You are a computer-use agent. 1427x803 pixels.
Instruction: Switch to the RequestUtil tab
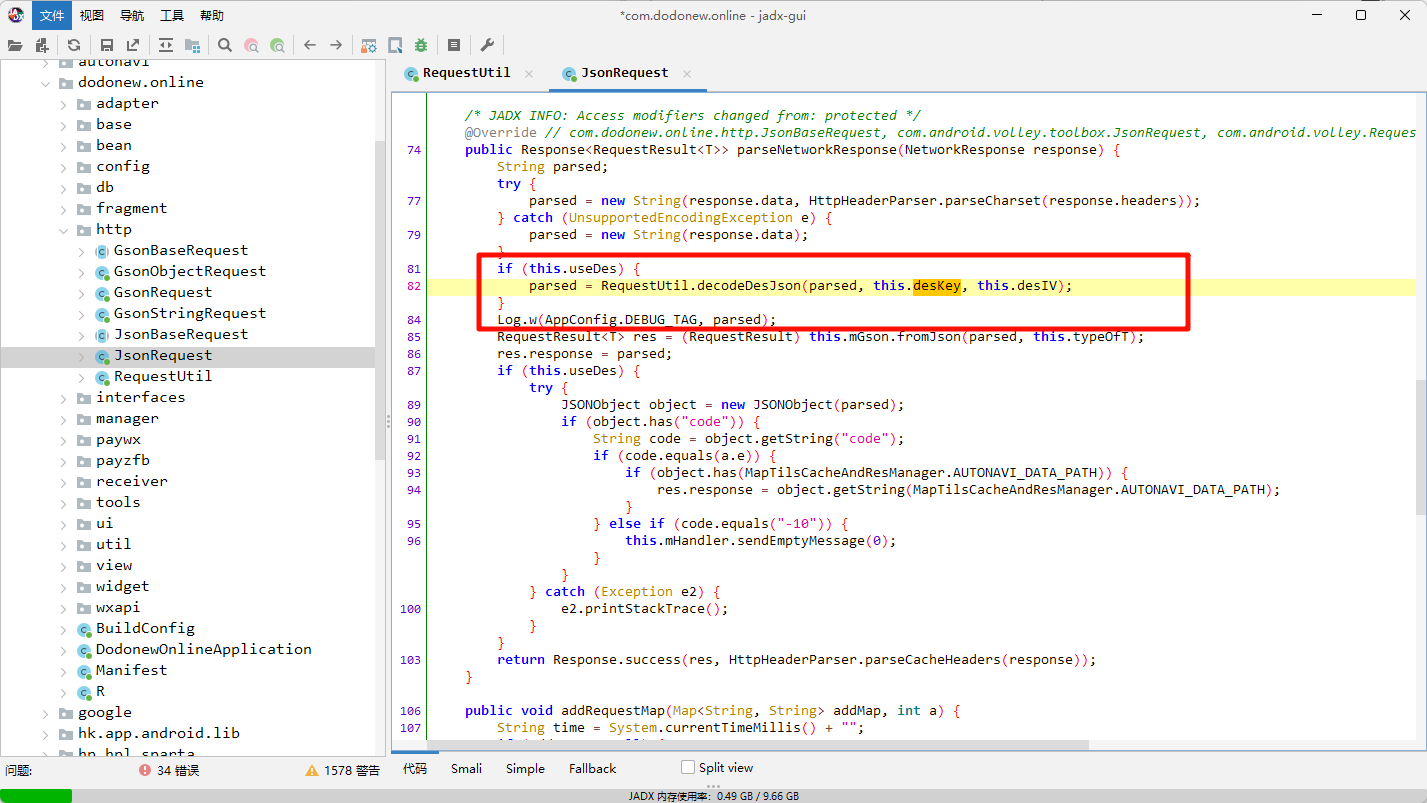[x=466, y=73]
